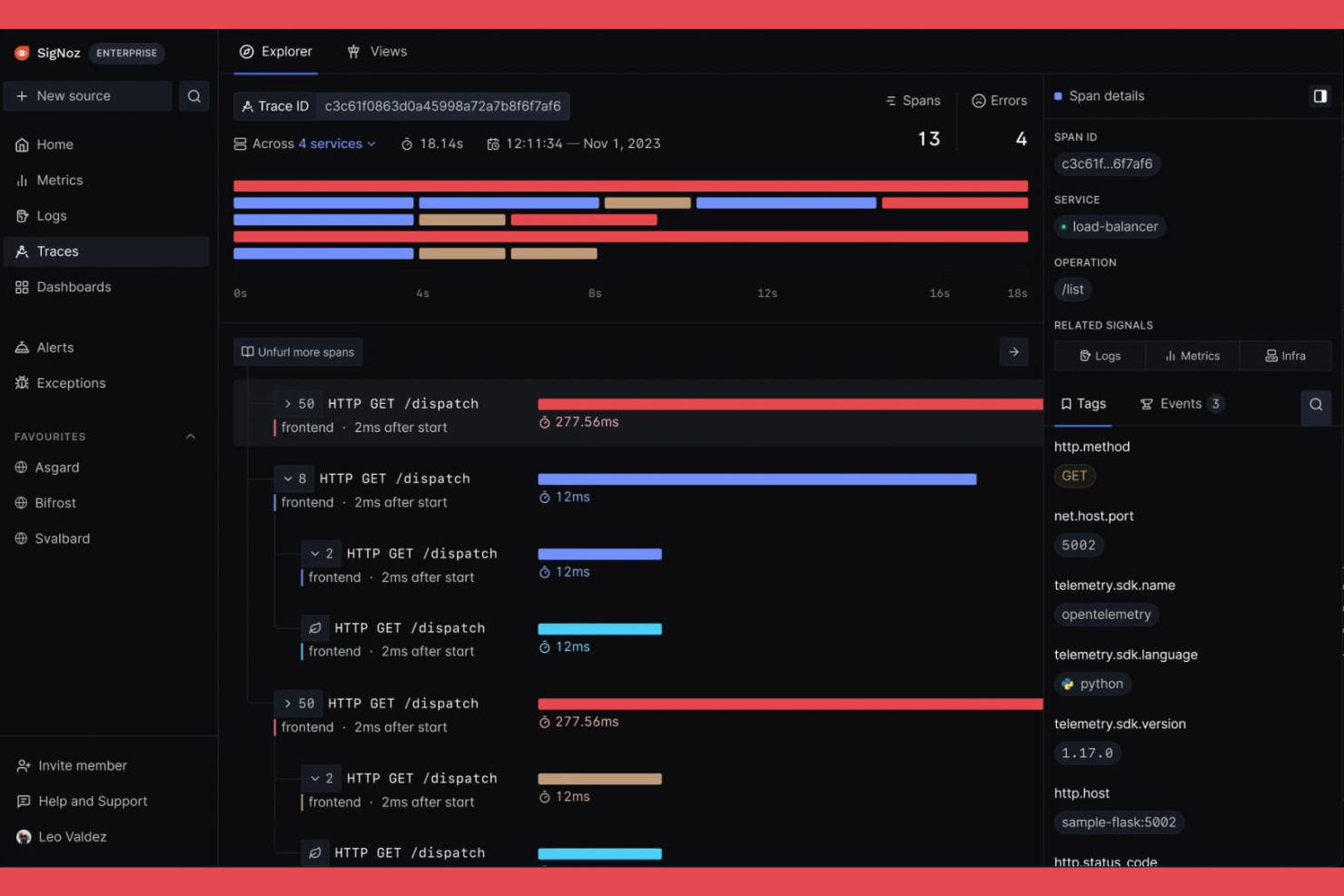Open the Logs page in the sidebar

[52, 215]
